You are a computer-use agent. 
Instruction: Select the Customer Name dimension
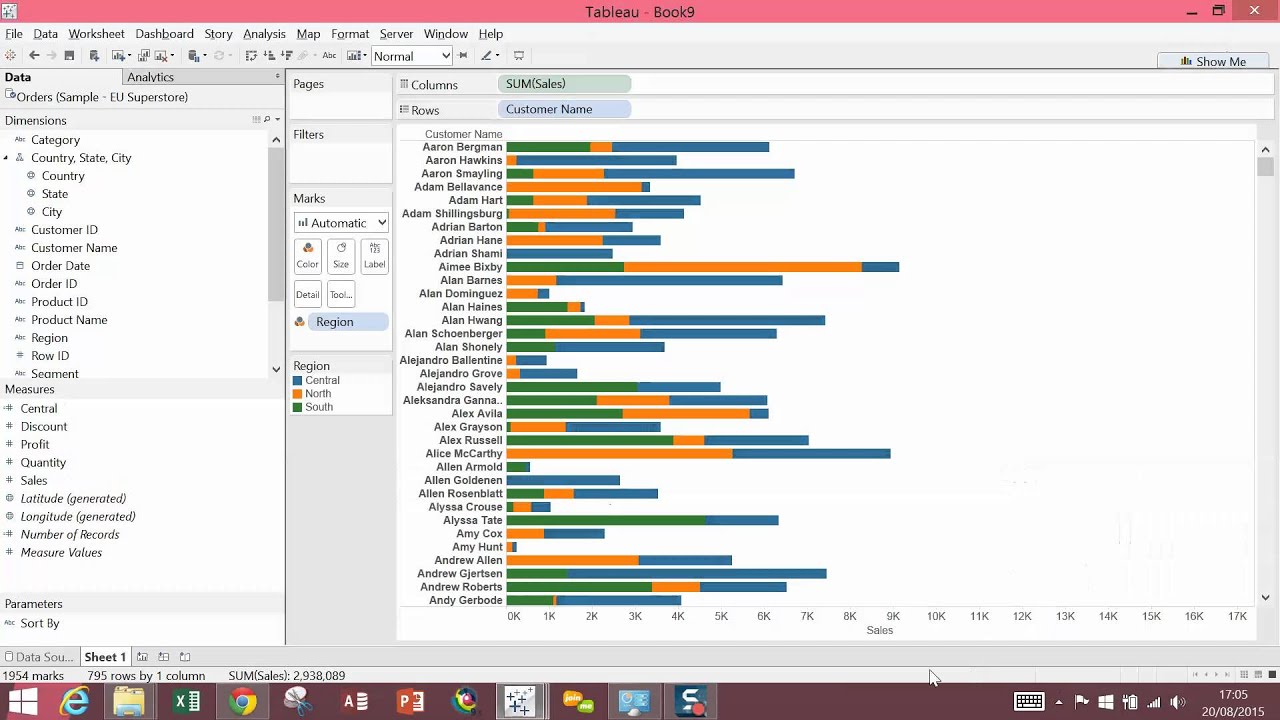pyautogui.click(x=74, y=248)
